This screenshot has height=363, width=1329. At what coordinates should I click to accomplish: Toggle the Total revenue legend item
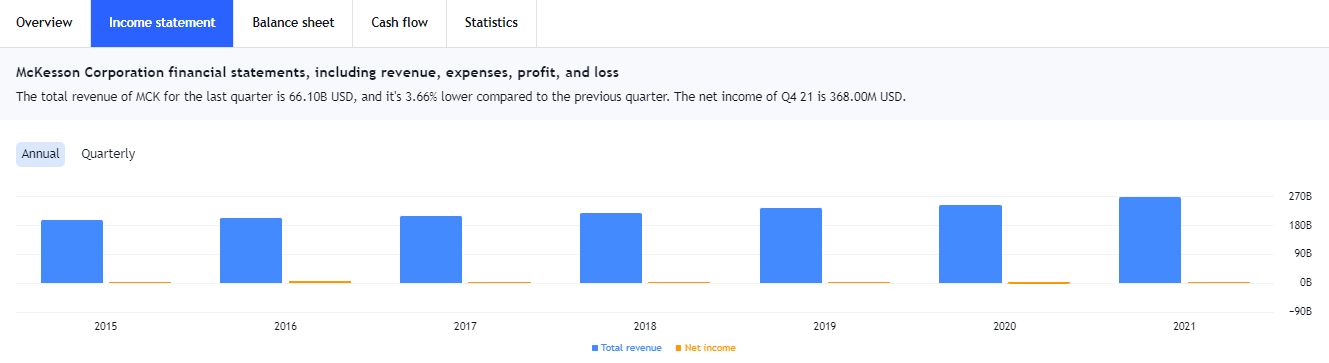(627, 348)
